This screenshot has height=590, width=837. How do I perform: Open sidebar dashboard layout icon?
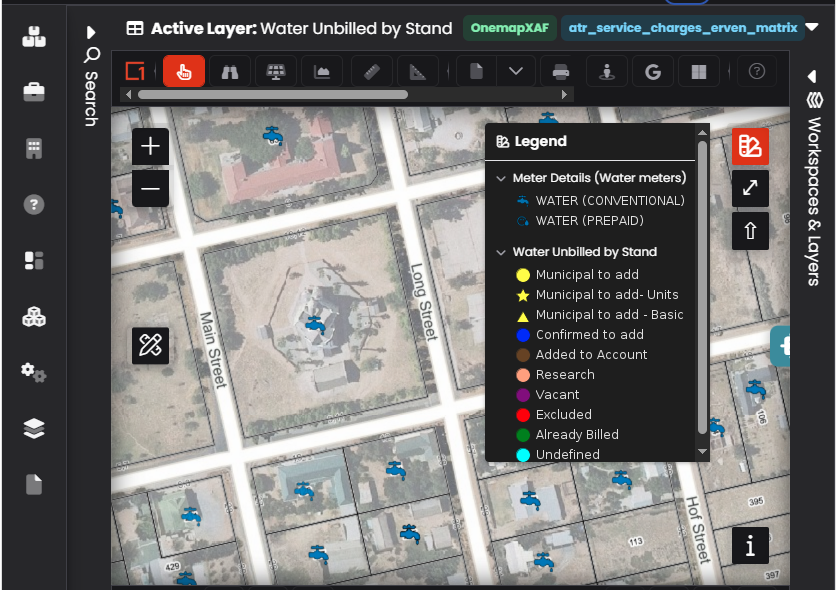34,261
